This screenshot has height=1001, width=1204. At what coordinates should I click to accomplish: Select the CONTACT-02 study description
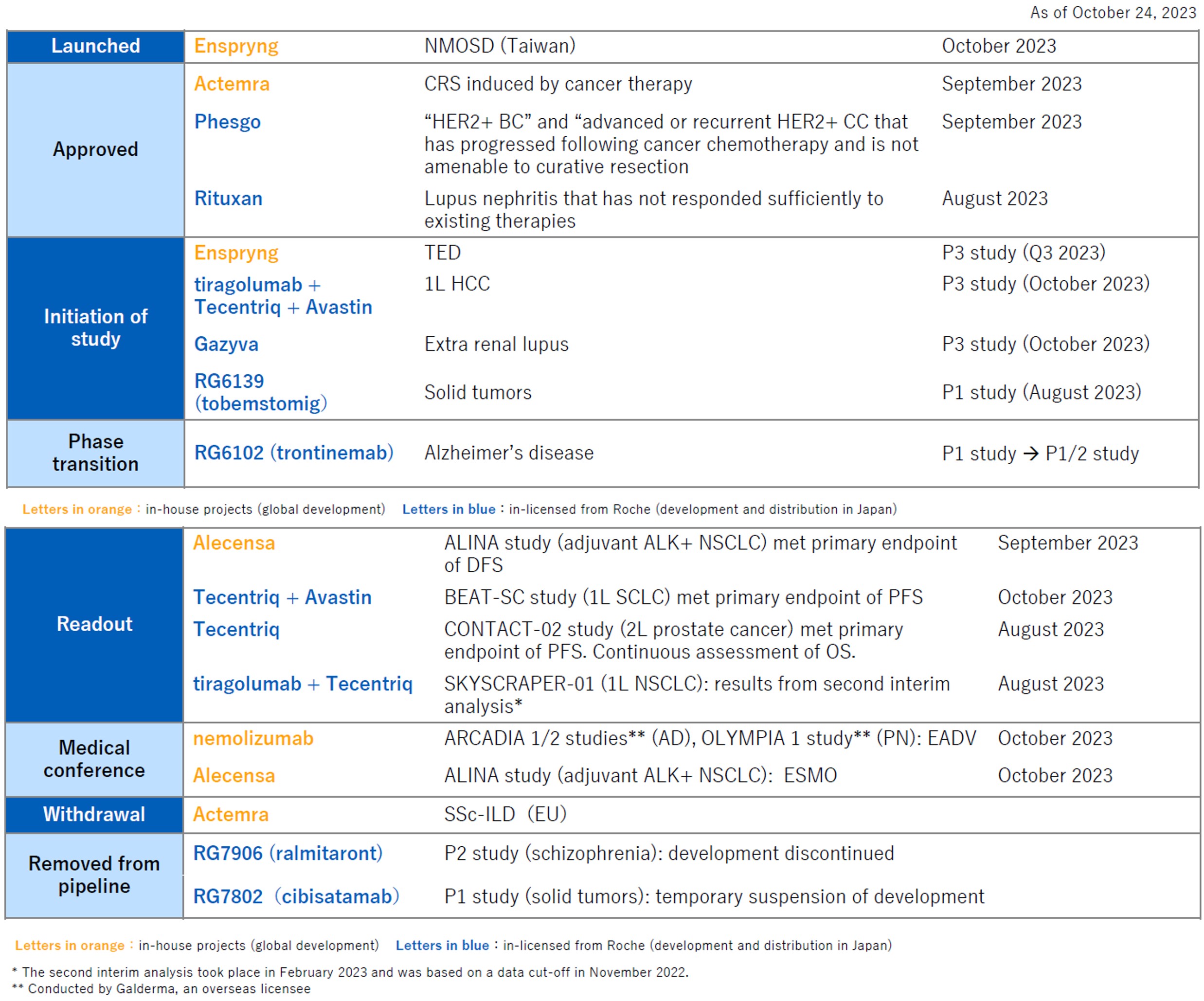674,641
